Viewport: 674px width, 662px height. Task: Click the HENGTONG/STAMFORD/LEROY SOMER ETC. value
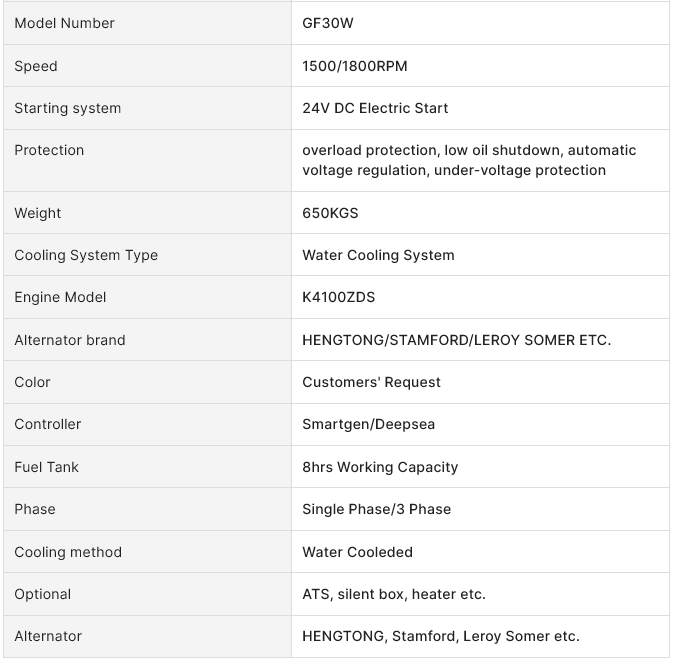click(x=456, y=340)
